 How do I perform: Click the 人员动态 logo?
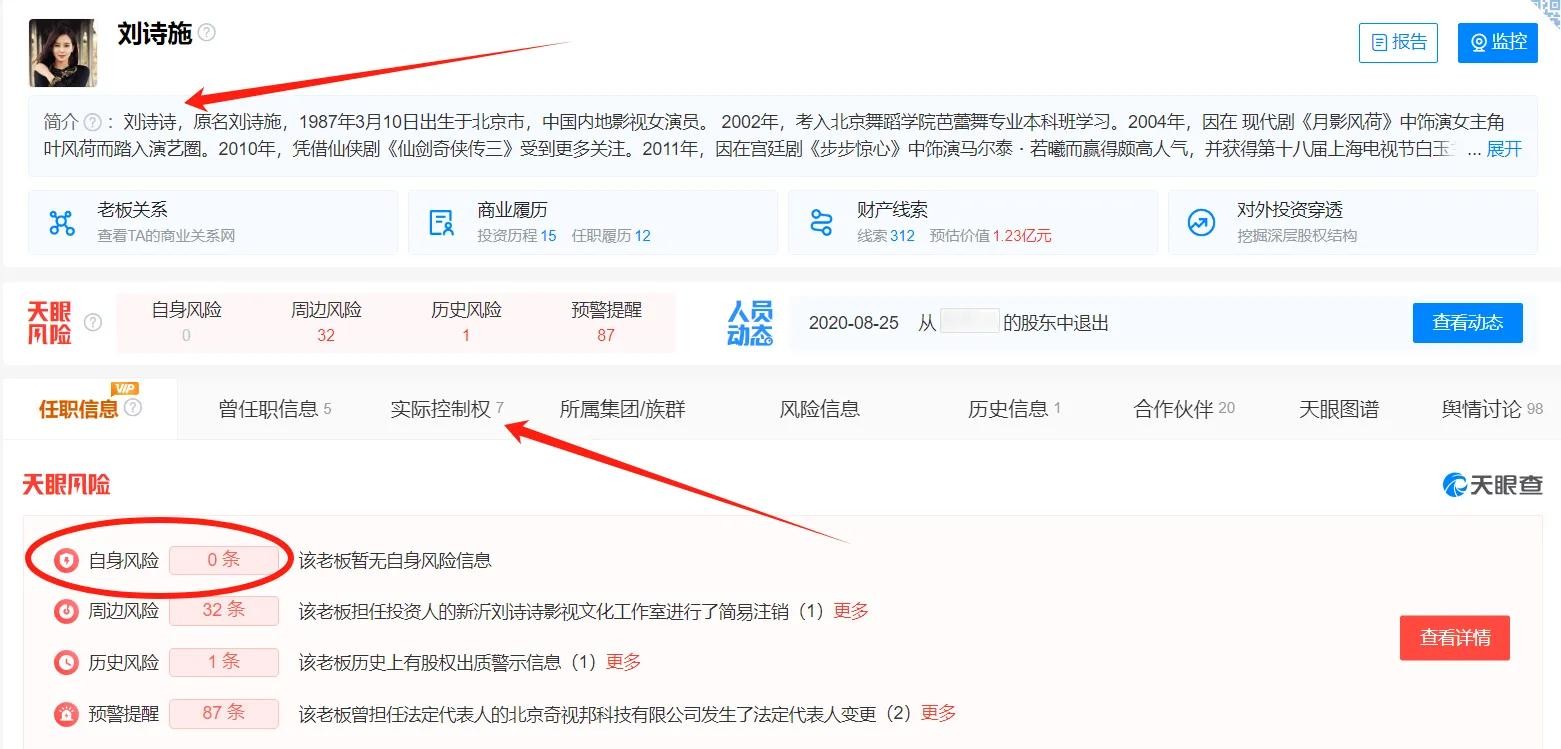[750, 322]
